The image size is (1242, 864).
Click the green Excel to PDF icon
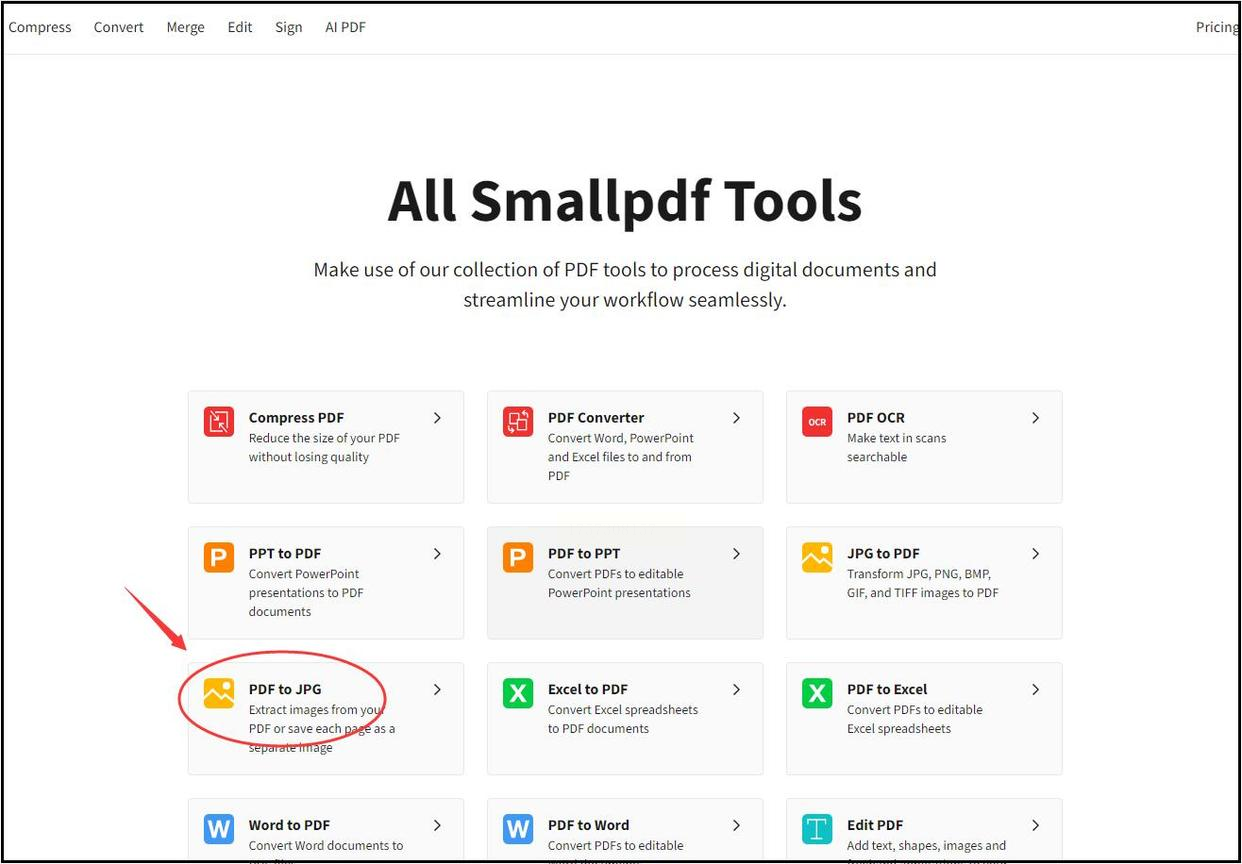click(518, 694)
